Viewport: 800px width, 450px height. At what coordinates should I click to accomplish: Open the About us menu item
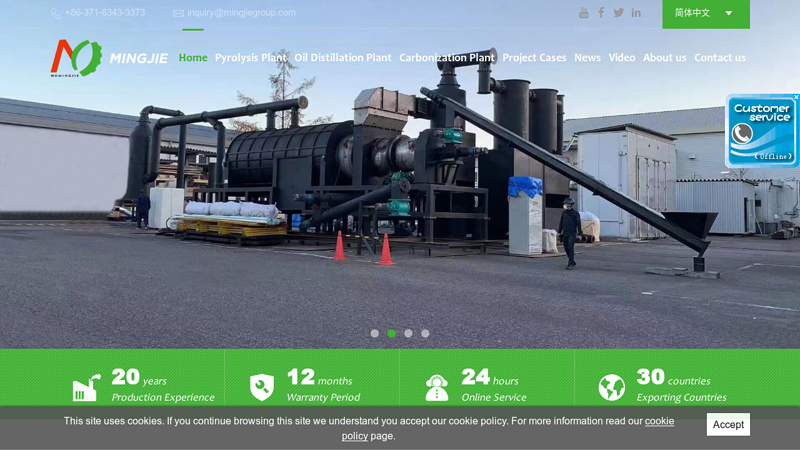point(664,58)
